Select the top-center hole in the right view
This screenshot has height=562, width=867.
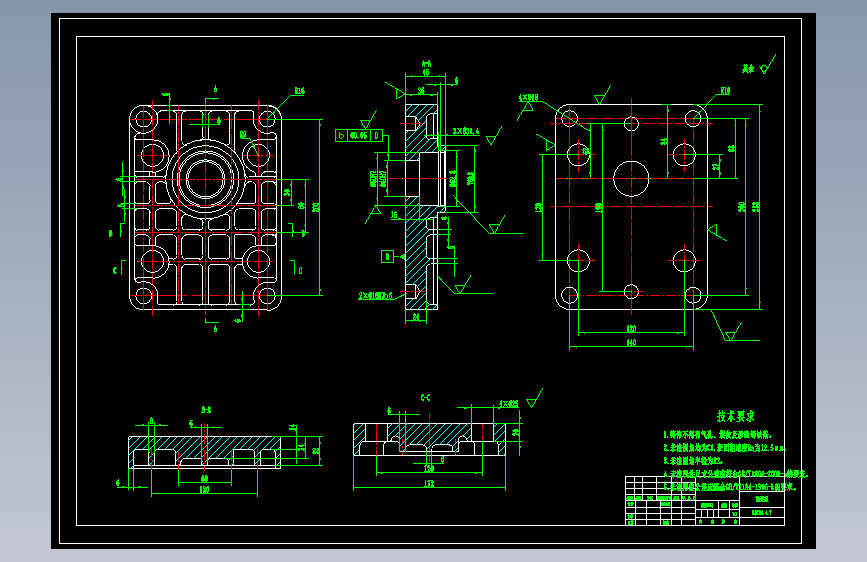click(631, 123)
